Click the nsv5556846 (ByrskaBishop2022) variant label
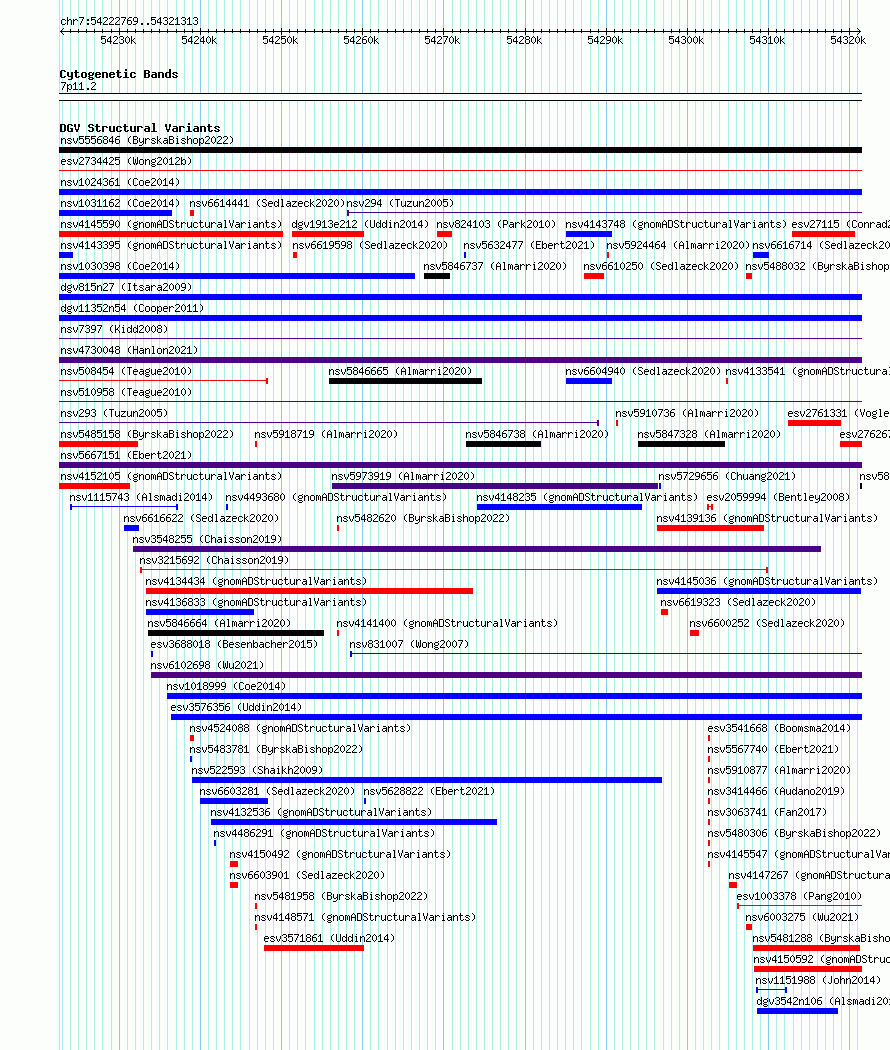 (147, 141)
